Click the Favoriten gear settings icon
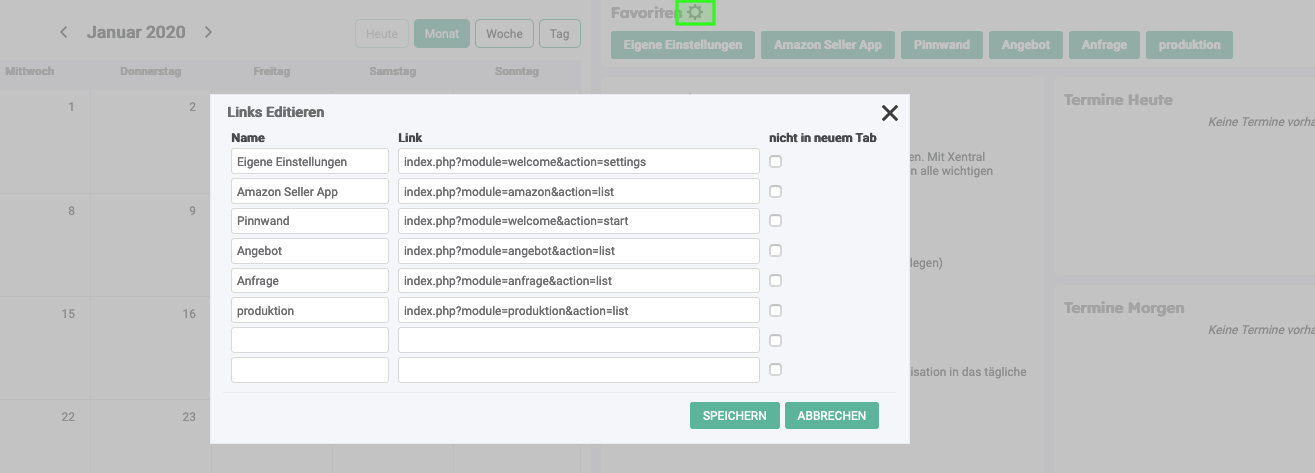Screen dimensions: 1315x473 point(695,13)
